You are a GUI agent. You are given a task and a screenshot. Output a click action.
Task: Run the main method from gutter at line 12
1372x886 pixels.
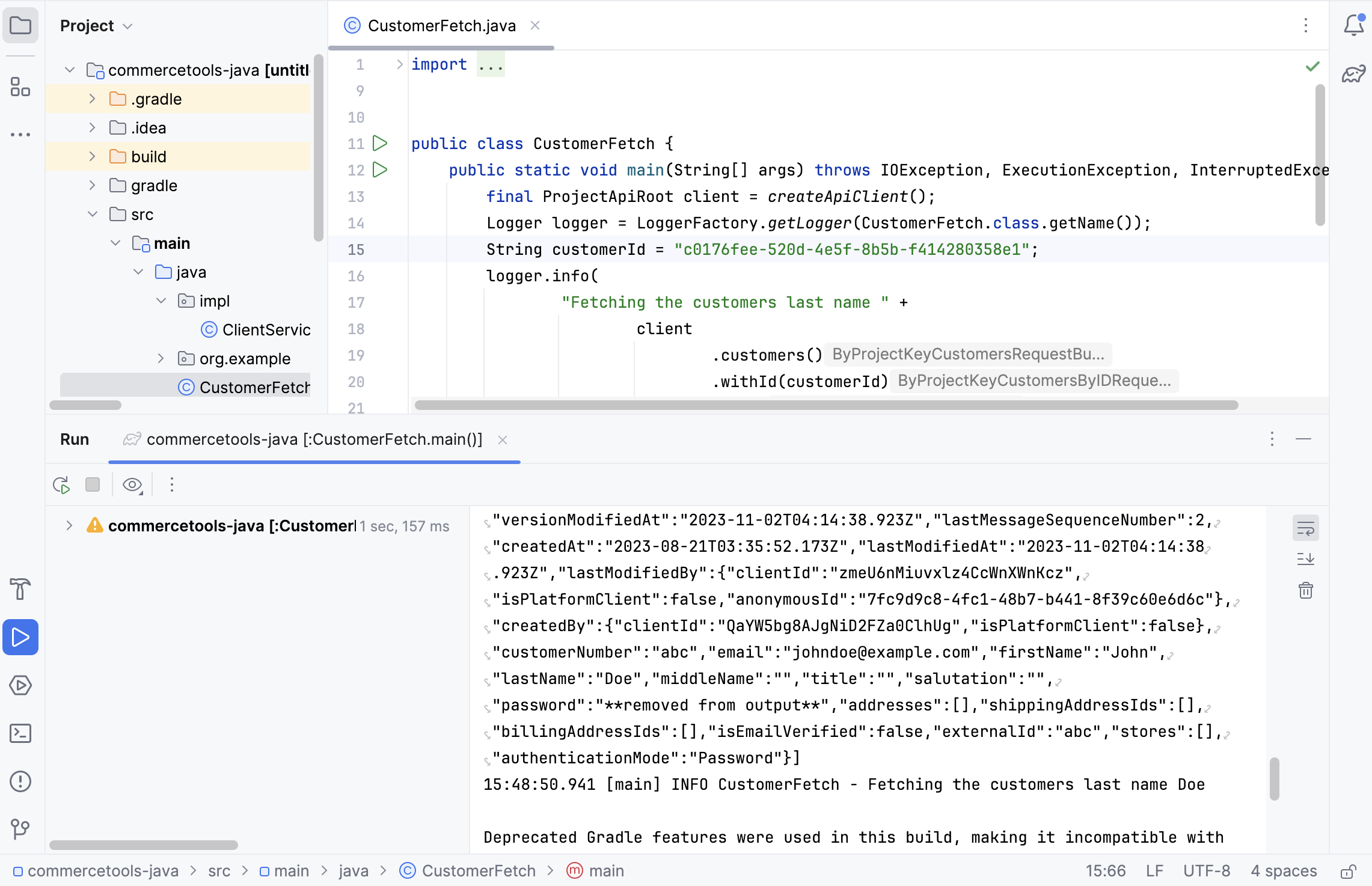(x=380, y=170)
